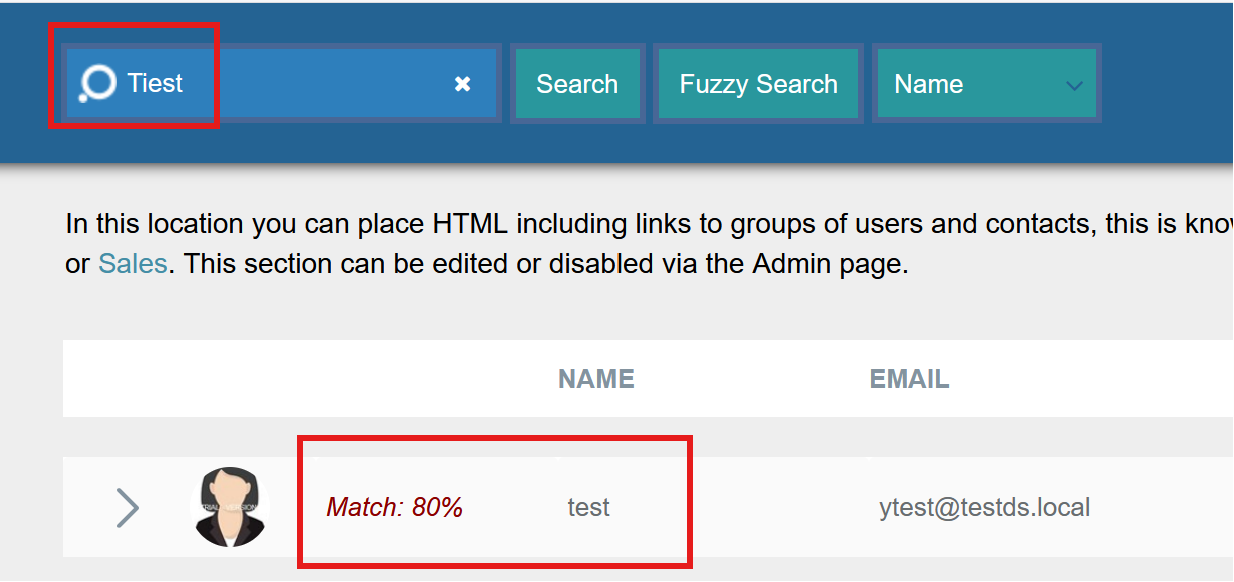This screenshot has width=1234, height=582.
Task: Clear the search box with the X
Action: tap(462, 84)
